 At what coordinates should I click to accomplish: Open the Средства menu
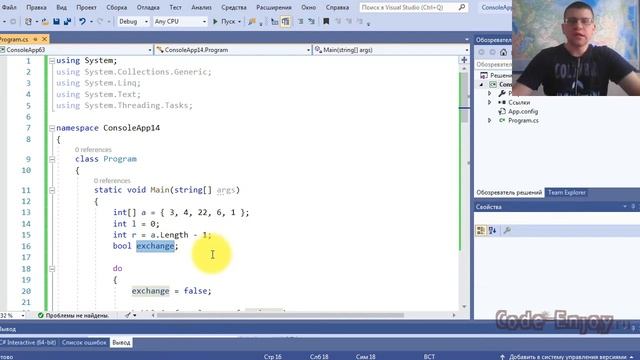pyautogui.click(x=233, y=7)
